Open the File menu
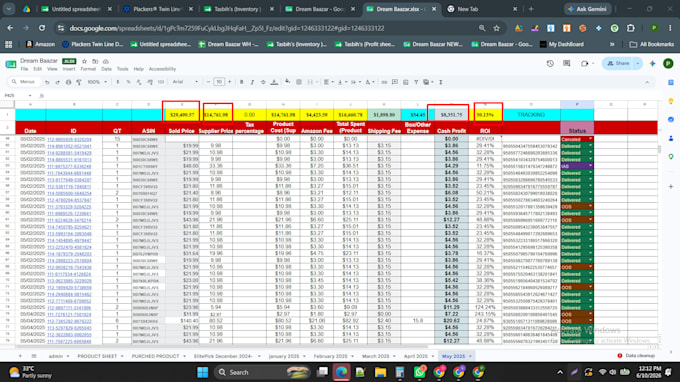 click(24, 69)
